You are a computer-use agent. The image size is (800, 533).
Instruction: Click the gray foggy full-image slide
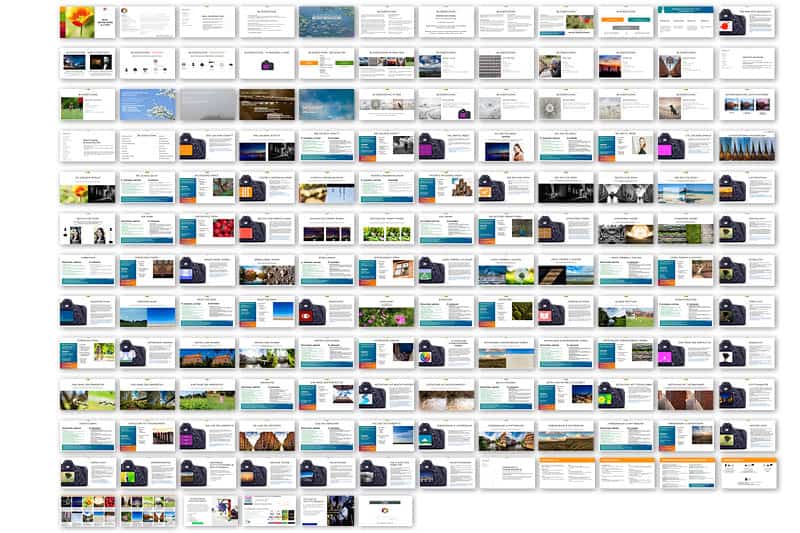(x=207, y=105)
